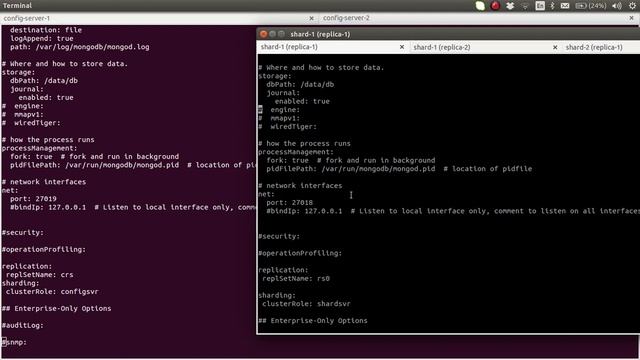Screen dimensions: 640x360
Task: Click '# Where and how to store data.' in shard-1
Action: coord(321,68)
